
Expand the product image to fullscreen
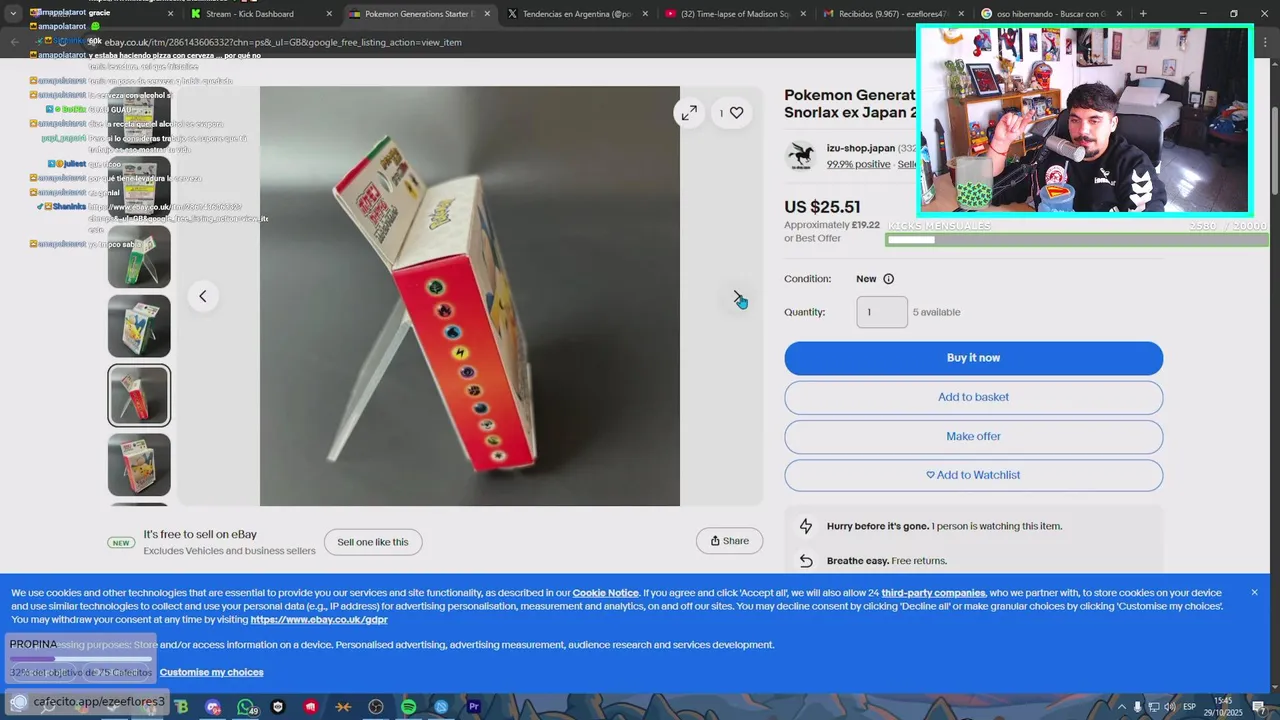click(689, 113)
